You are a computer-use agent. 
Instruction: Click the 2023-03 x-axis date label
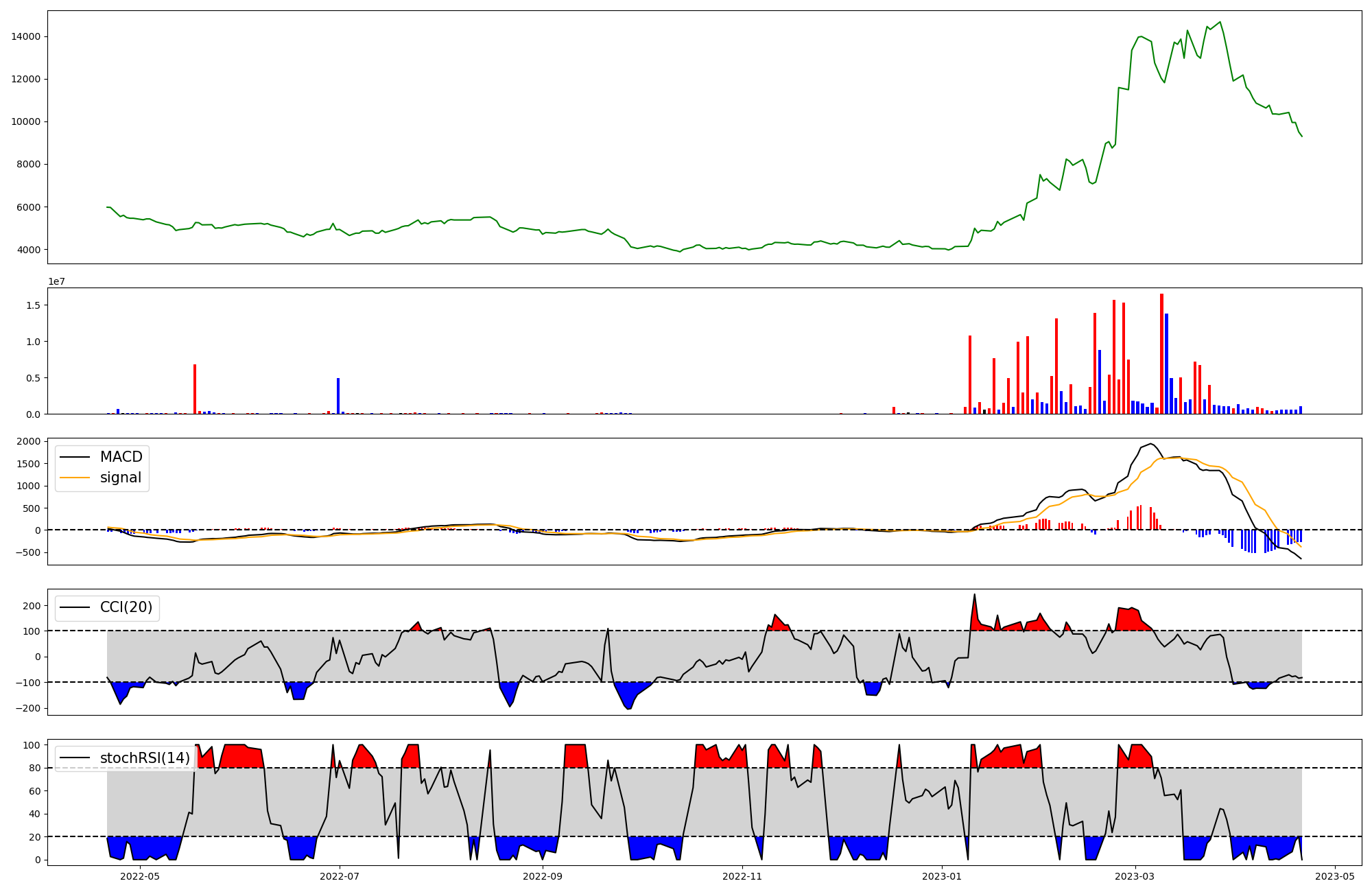pyautogui.click(x=1135, y=876)
